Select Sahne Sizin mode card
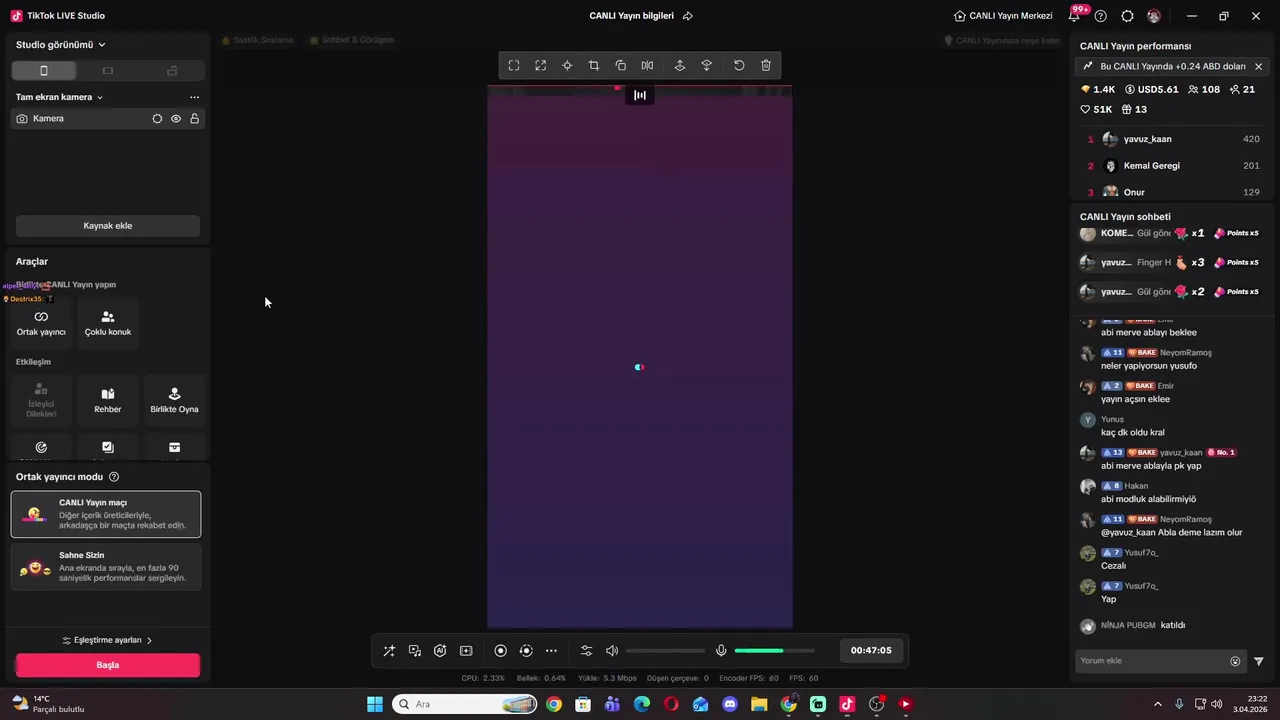Viewport: 1280px width, 720px height. [x=106, y=567]
